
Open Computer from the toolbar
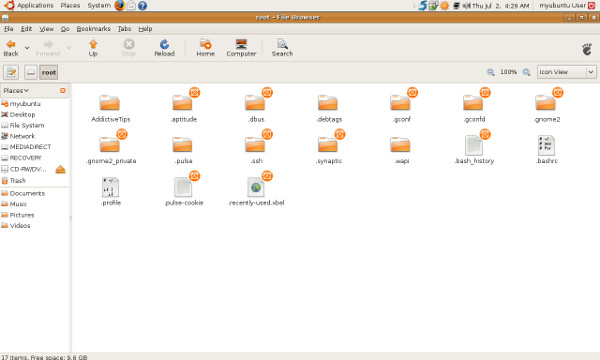[241, 48]
